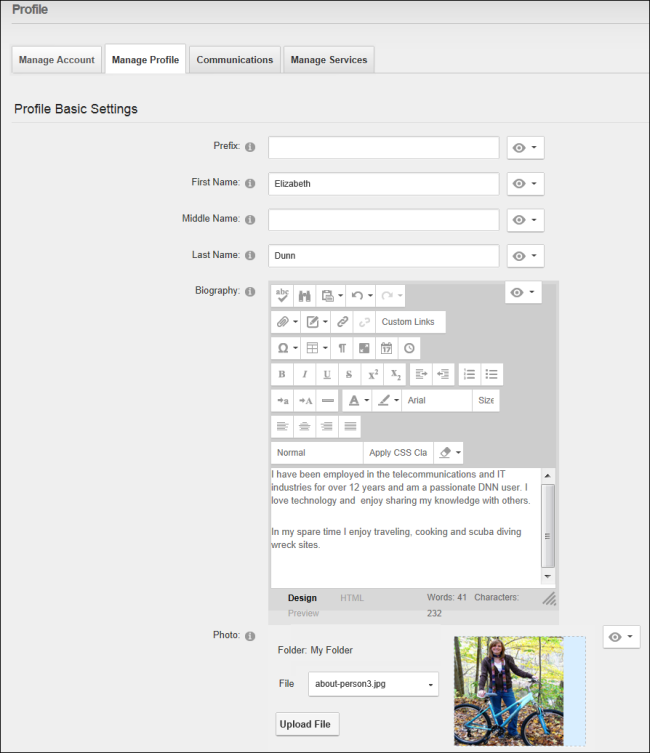This screenshot has height=753, width=650.
Task: Expand the Undo history dropdown arrow
Action: 370,295
